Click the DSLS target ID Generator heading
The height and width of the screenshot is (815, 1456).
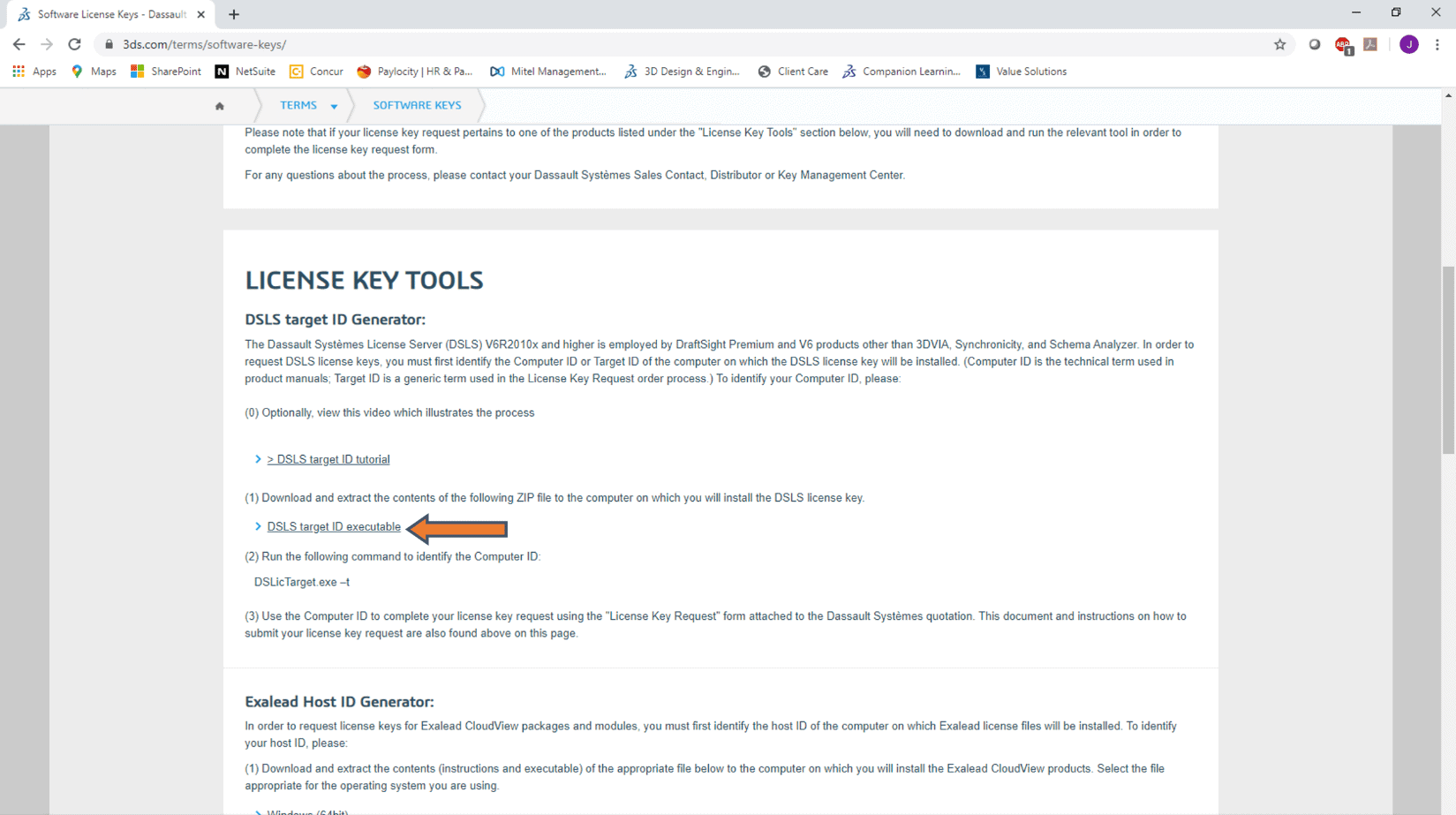pyautogui.click(x=335, y=320)
